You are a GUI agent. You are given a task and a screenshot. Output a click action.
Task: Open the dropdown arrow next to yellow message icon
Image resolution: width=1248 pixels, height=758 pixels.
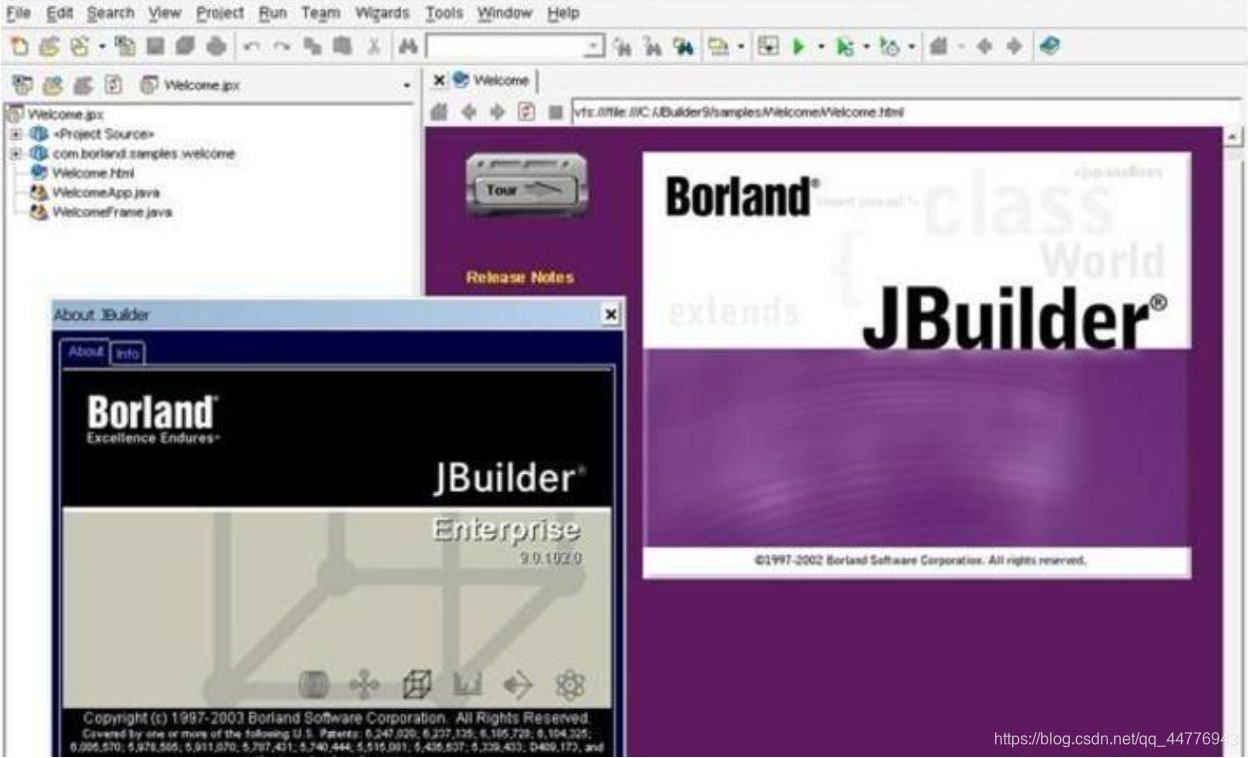click(741, 47)
